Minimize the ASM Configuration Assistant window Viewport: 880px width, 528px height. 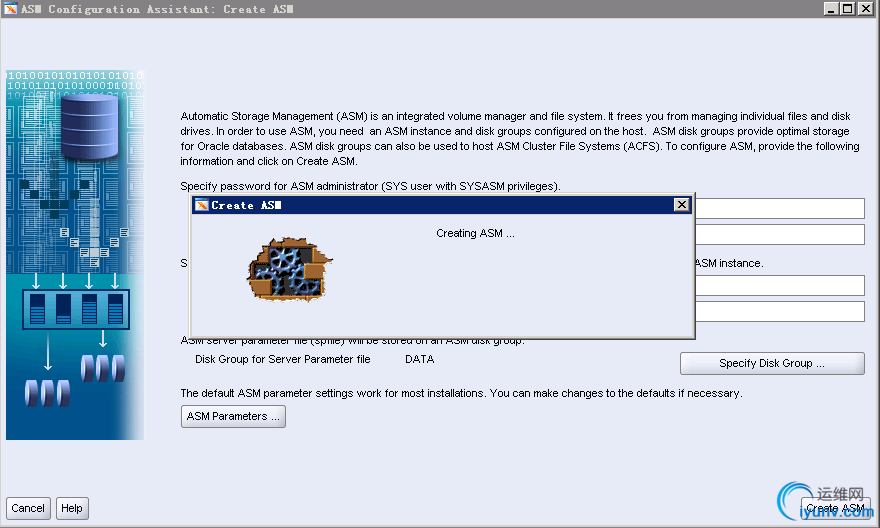point(832,8)
